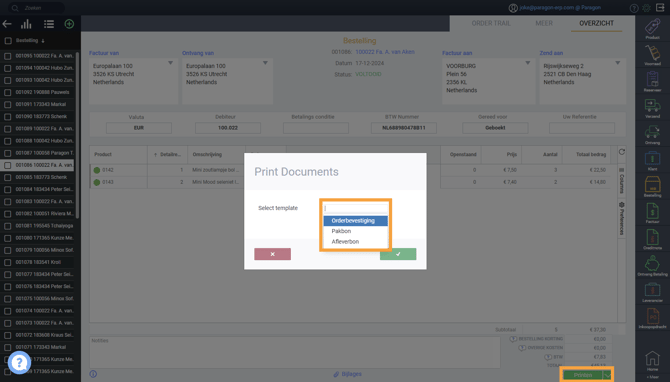670x382 pixels.
Task: Open the Inkoopopdracht purchase order icon
Action: tap(652, 317)
